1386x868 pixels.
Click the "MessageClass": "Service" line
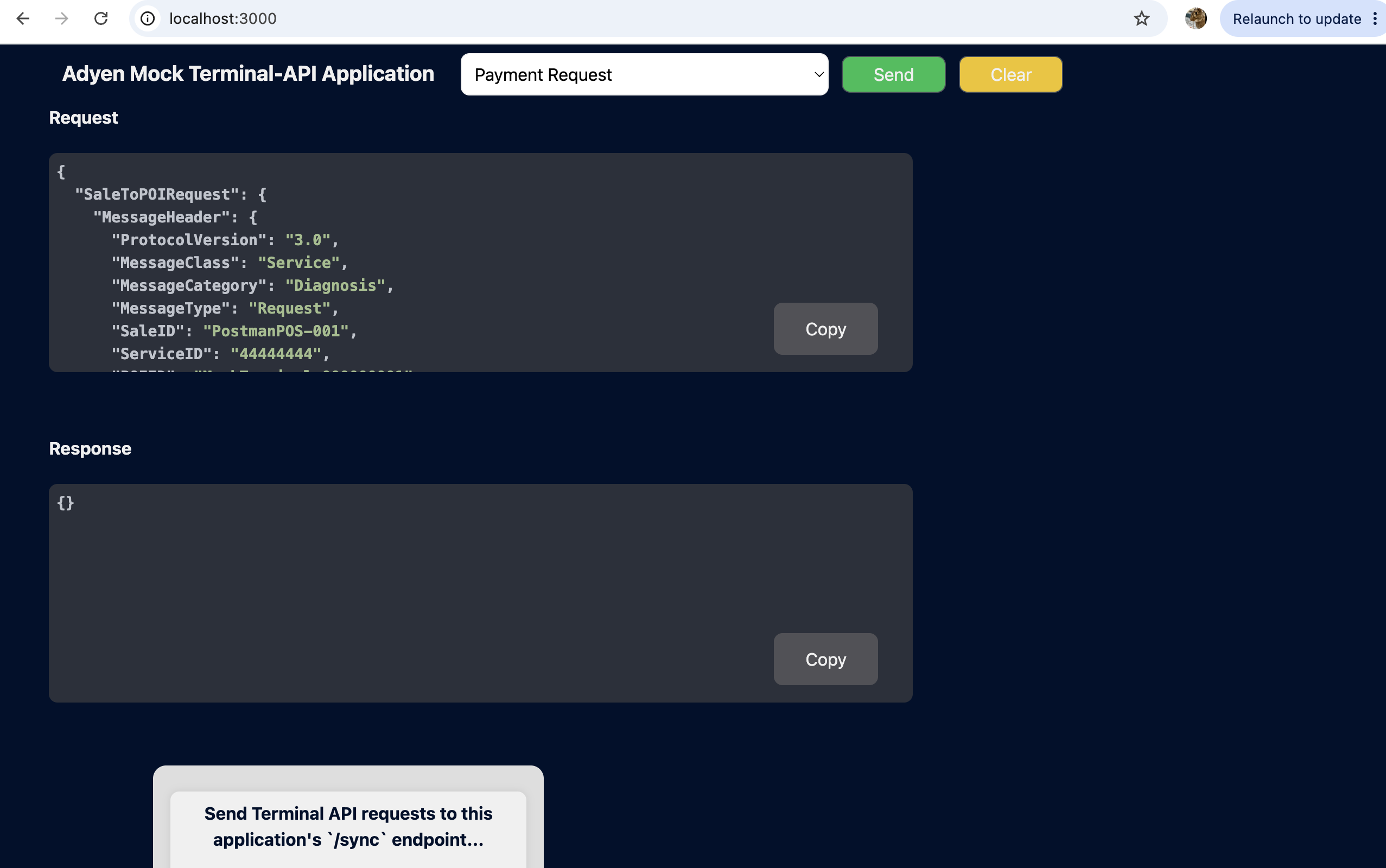point(230,263)
